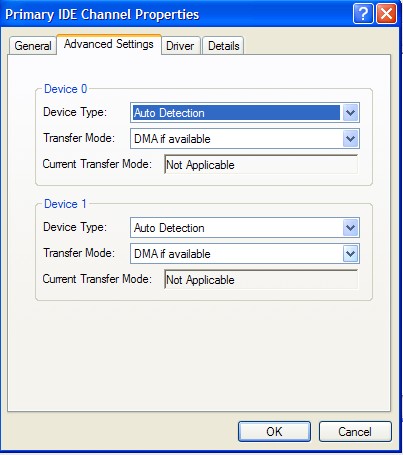
Task: Open Device 0 Transfer Mode dropdown arrow
Action: tap(350, 138)
